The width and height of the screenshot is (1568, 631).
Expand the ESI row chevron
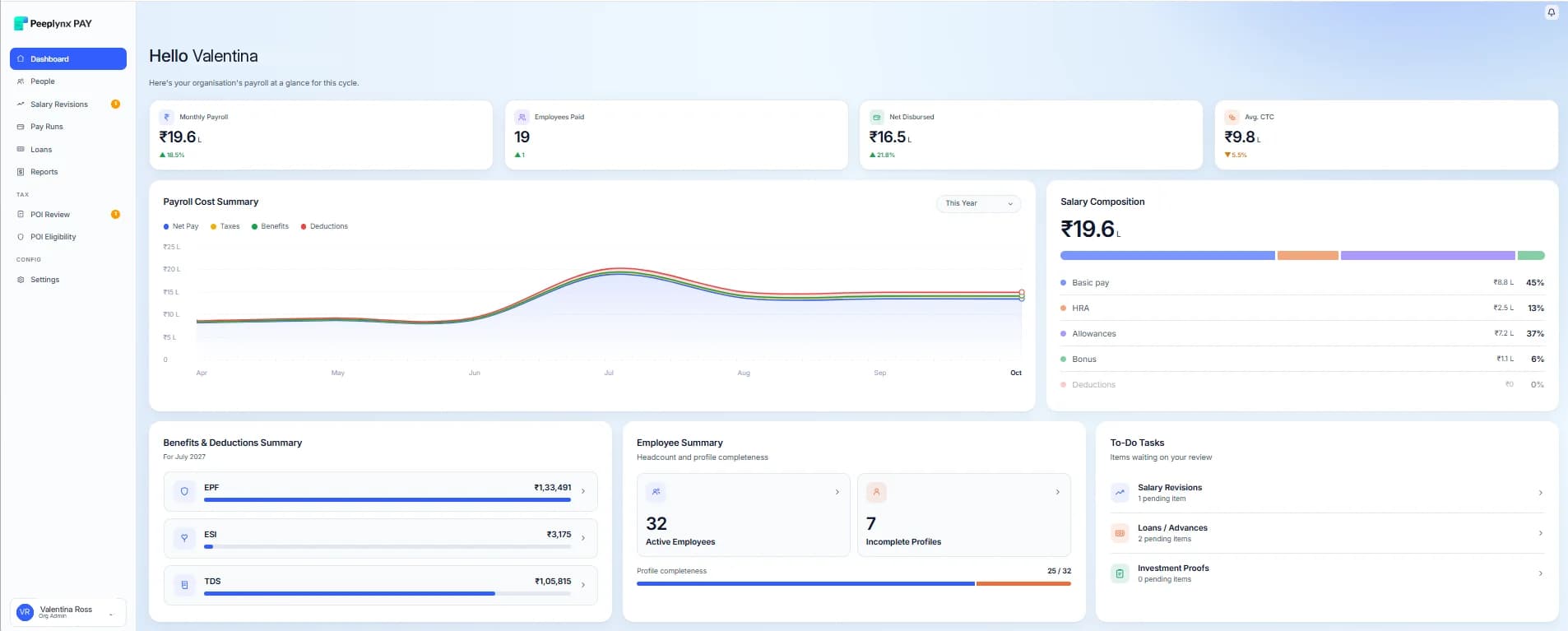point(583,538)
